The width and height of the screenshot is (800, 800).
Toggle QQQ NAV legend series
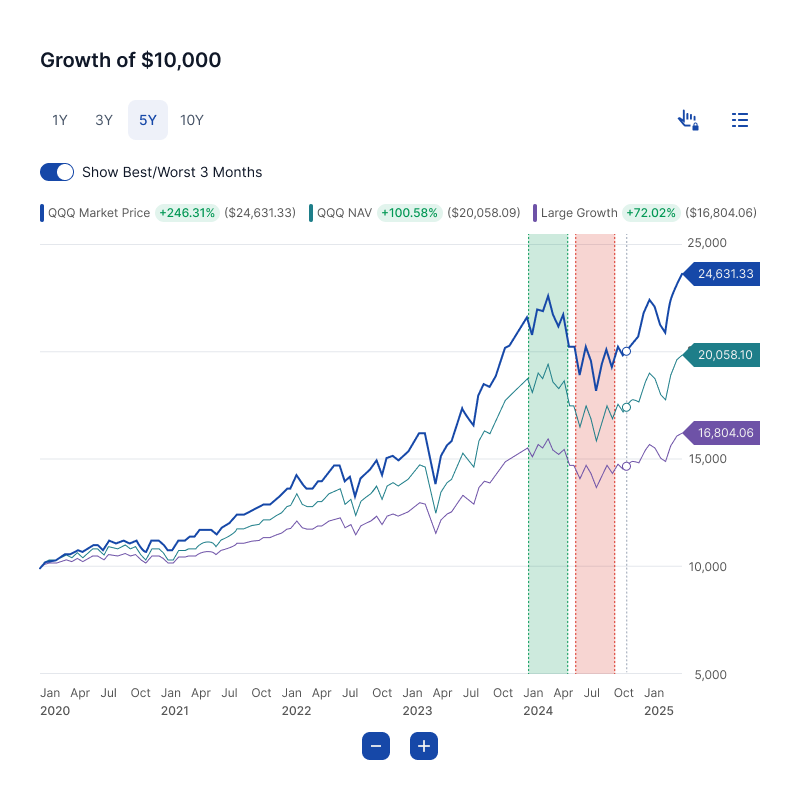(345, 213)
